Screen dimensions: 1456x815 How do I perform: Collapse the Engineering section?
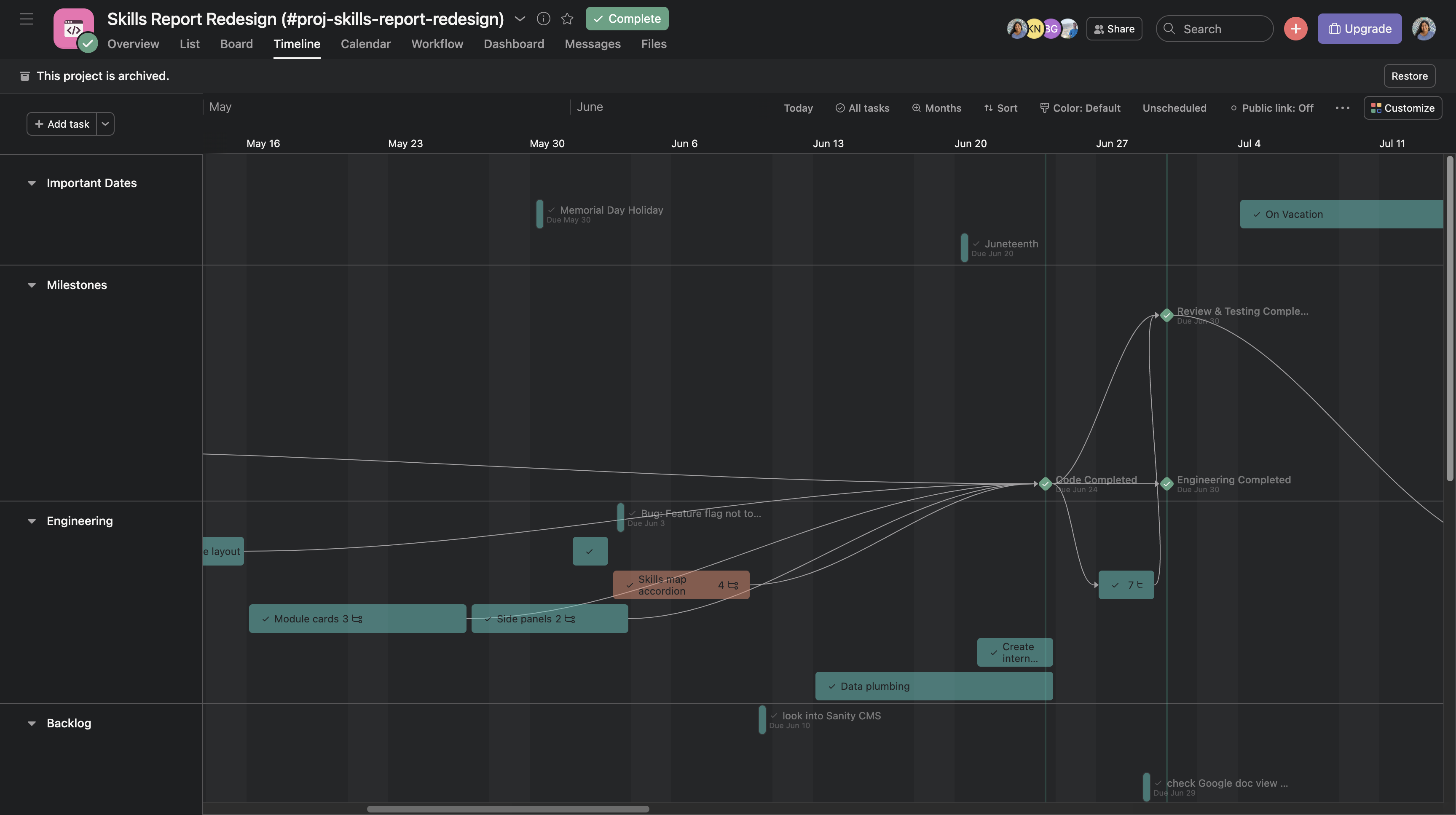[32, 521]
